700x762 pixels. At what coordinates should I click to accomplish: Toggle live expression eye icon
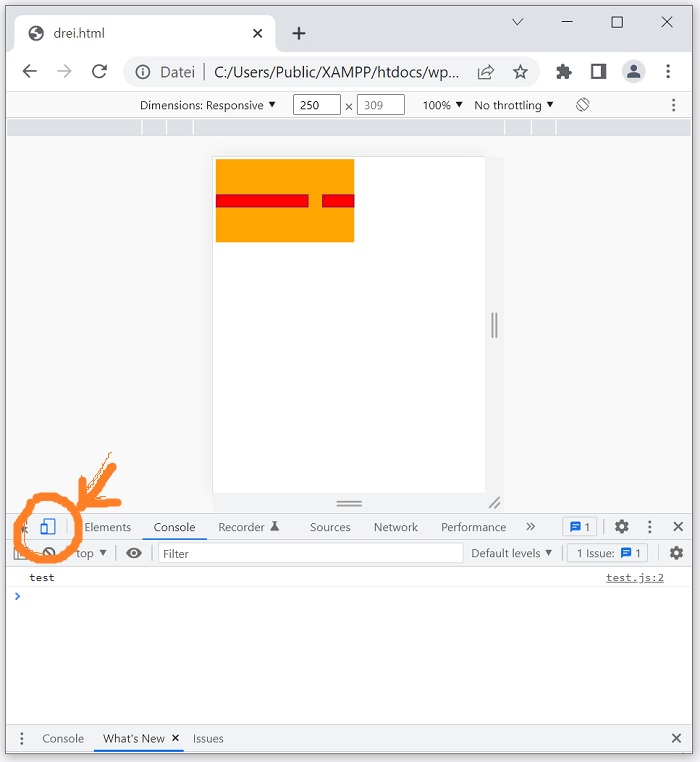click(x=134, y=553)
